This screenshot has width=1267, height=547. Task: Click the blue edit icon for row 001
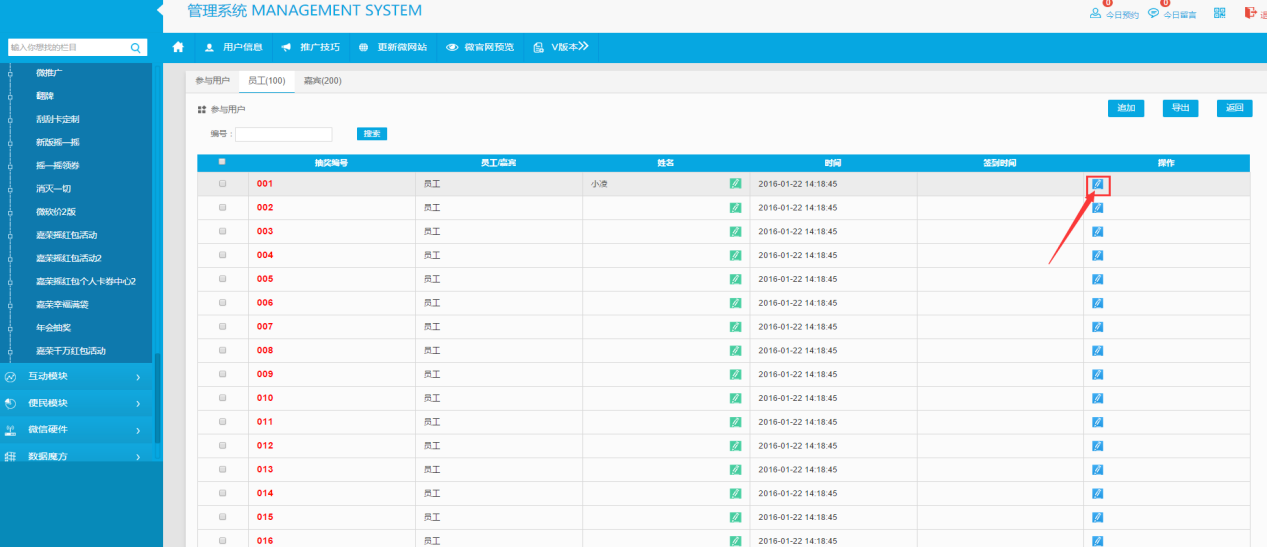point(1097,184)
